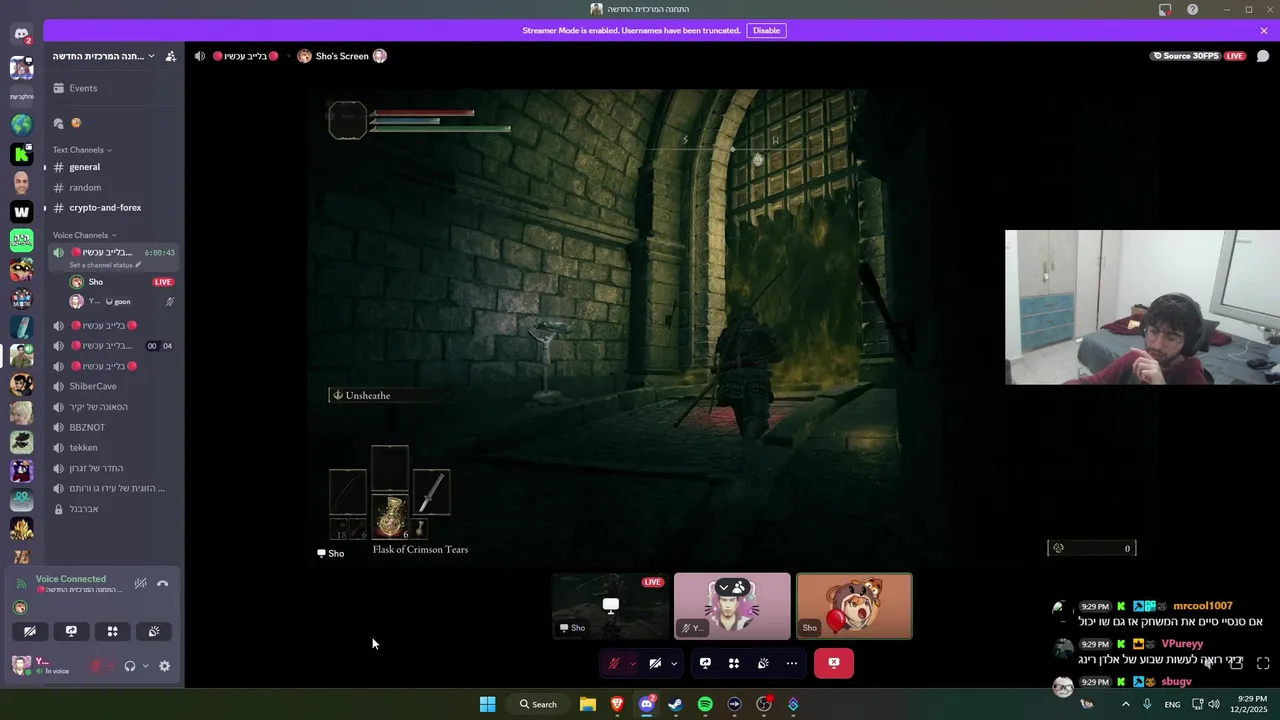This screenshot has width=1280, height=720.
Task: Unmute microphone in the user panel
Action: click(97, 666)
